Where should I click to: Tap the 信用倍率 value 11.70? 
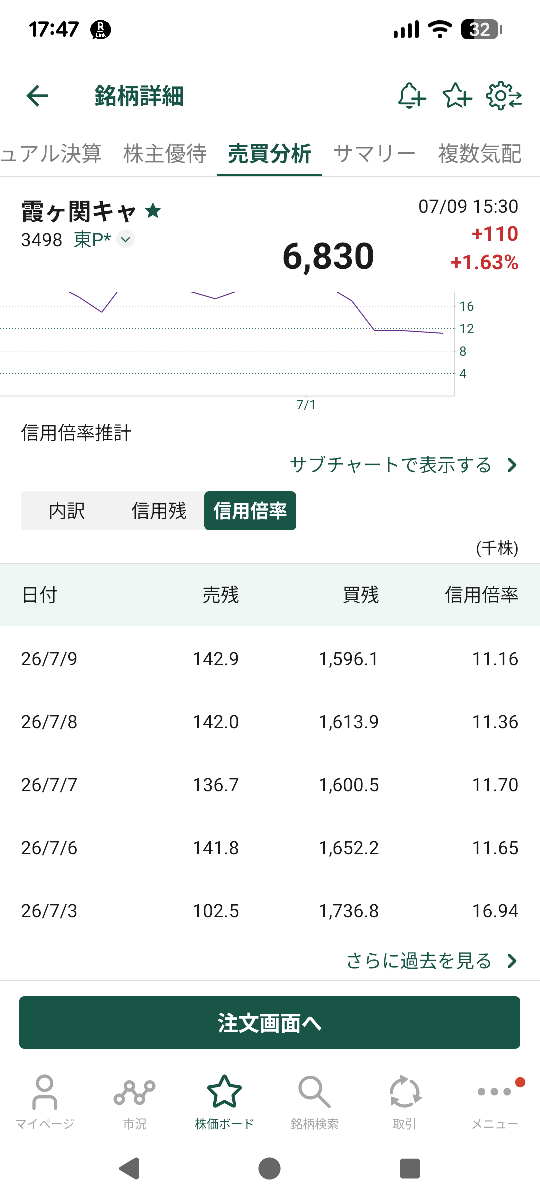click(x=496, y=785)
